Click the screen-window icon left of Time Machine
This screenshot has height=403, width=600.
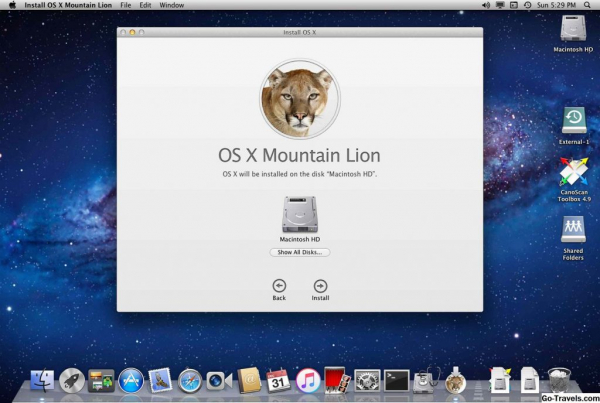514,5
